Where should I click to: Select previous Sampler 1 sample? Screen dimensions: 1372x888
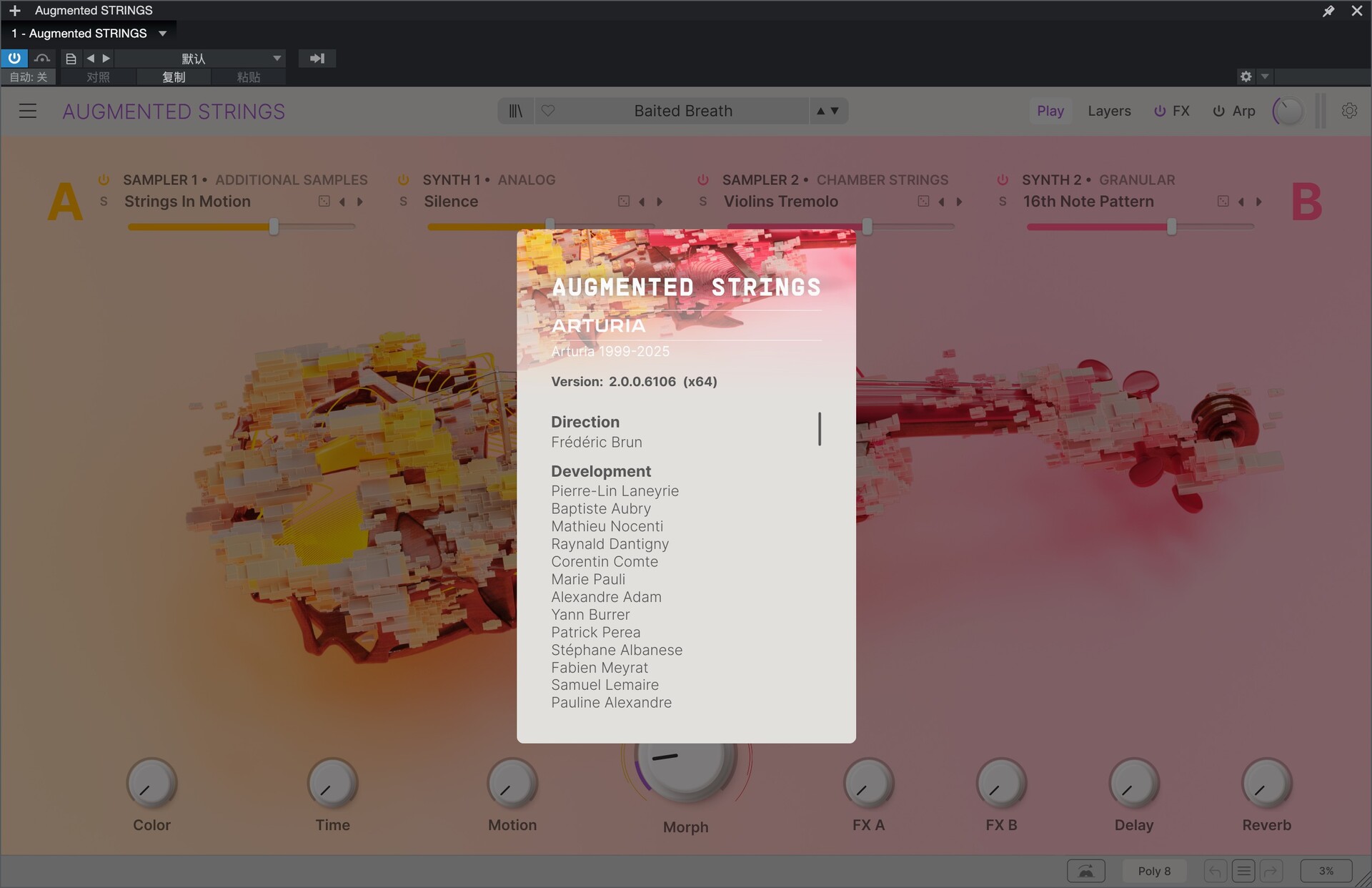point(342,202)
